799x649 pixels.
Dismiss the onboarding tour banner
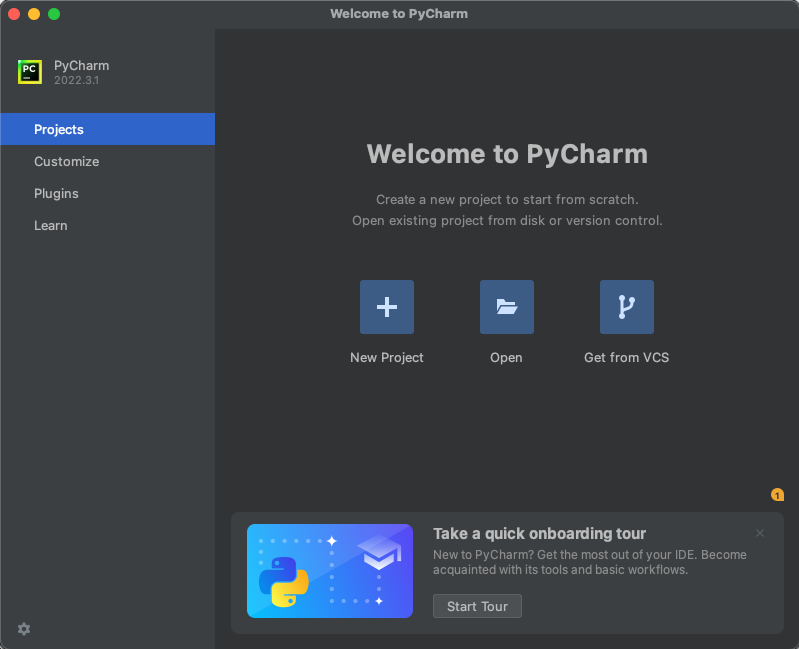(760, 533)
